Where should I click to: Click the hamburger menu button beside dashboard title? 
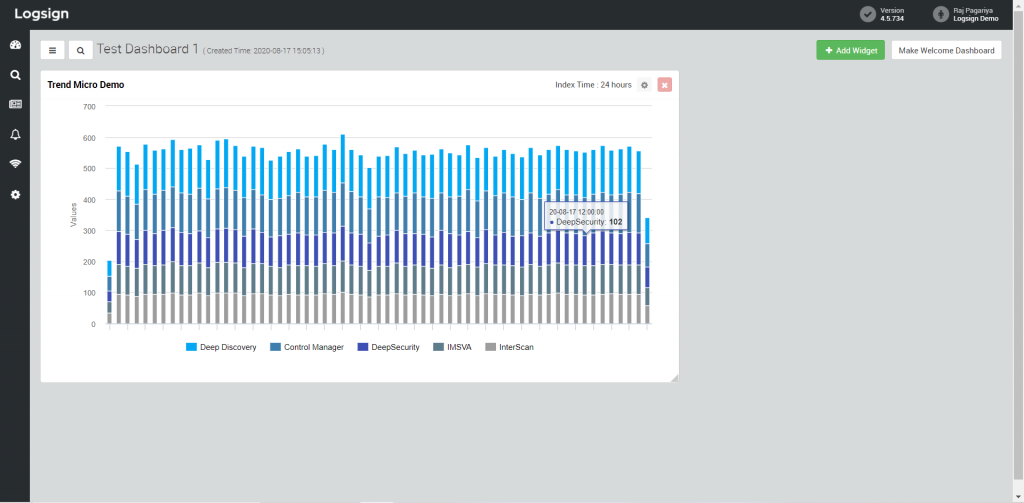pos(52,50)
